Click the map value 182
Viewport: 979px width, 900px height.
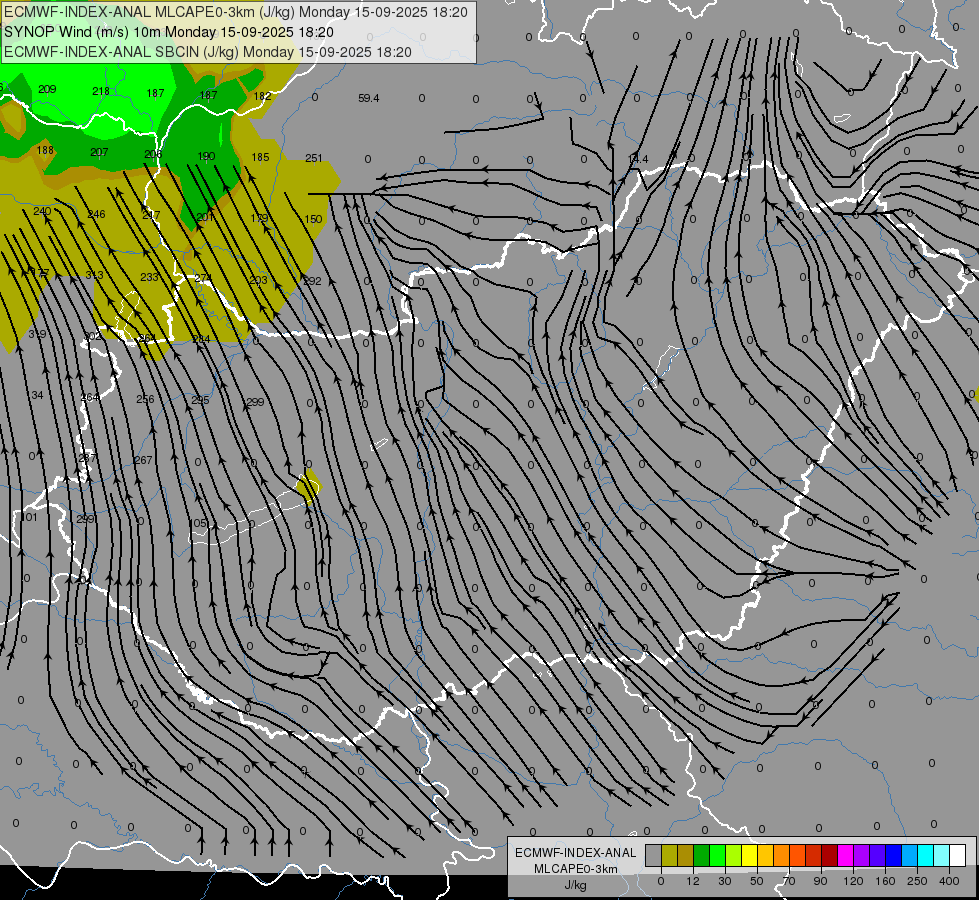tap(262, 96)
